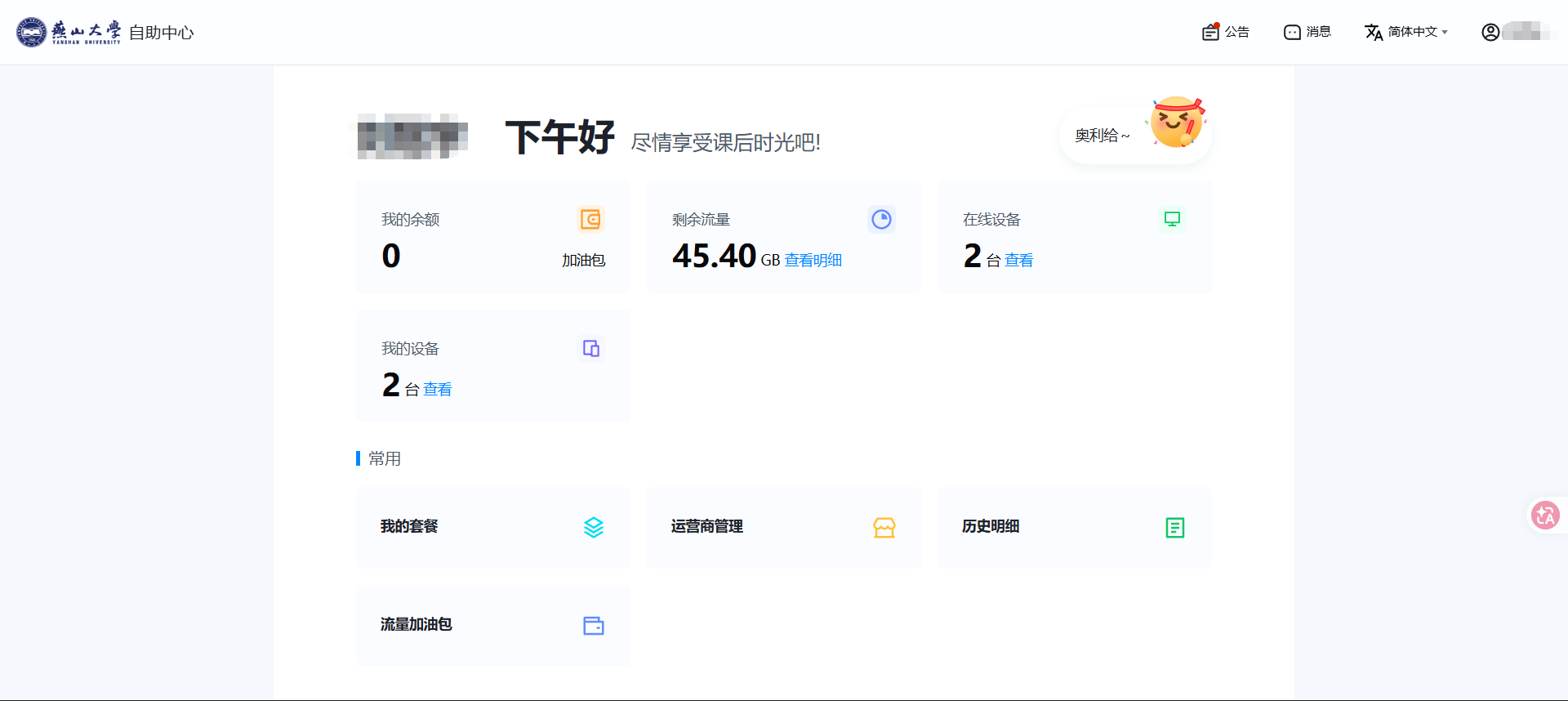Image resolution: width=1568 pixels, height=701 pixels.
Task: Open the 流量加油包 card
Action: pyautogui.click(x=492, y=625)
